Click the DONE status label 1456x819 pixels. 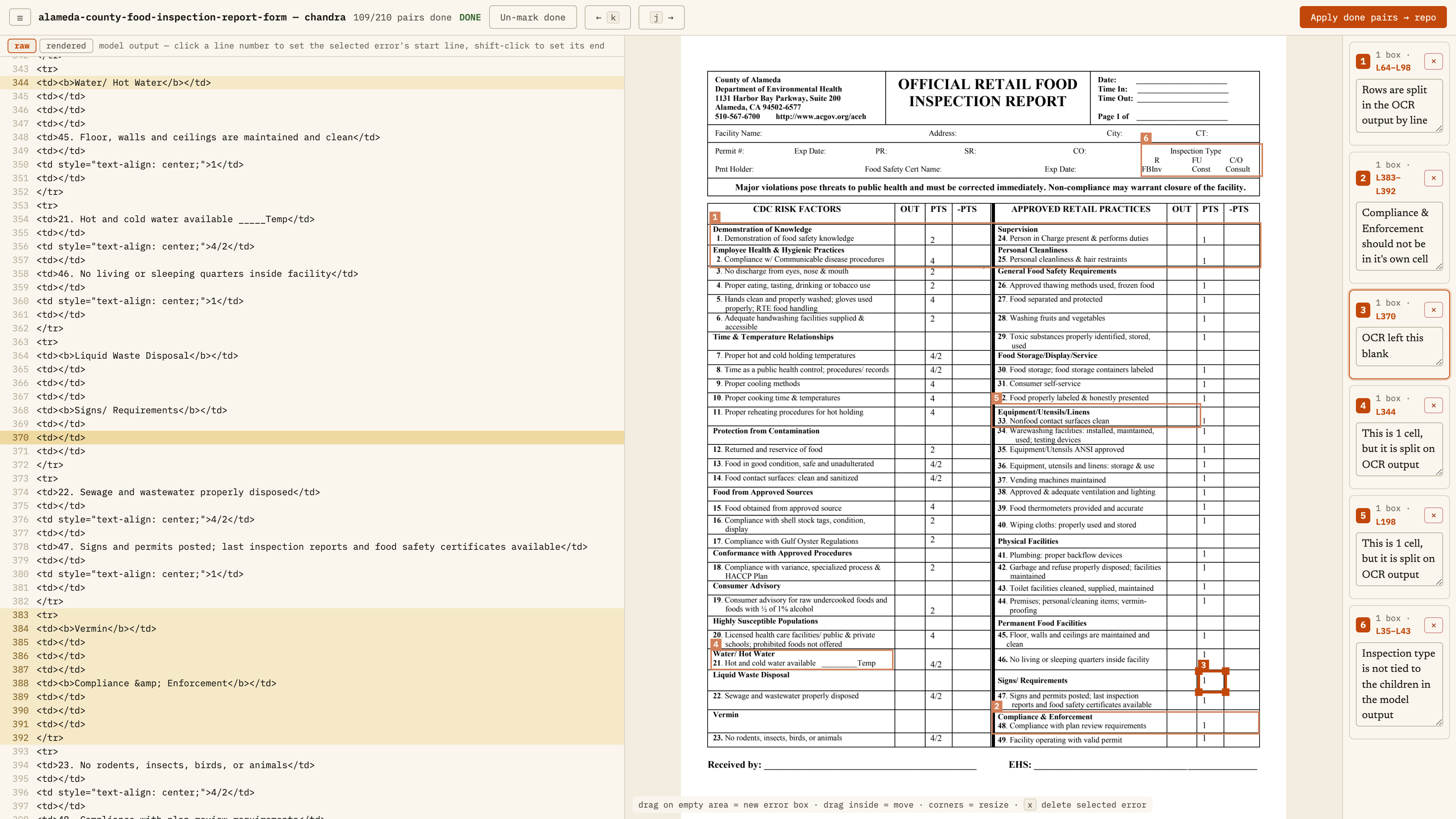click(x=470, y=17)
